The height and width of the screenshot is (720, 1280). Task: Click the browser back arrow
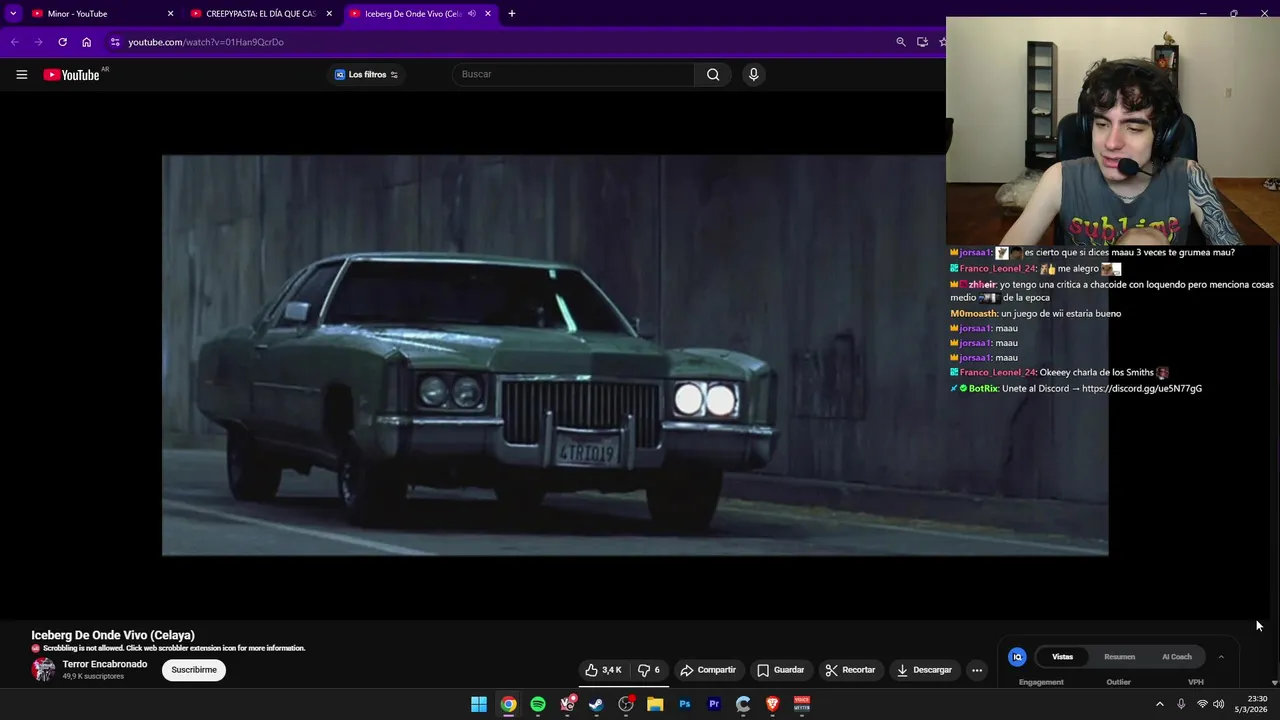(14, 42)
